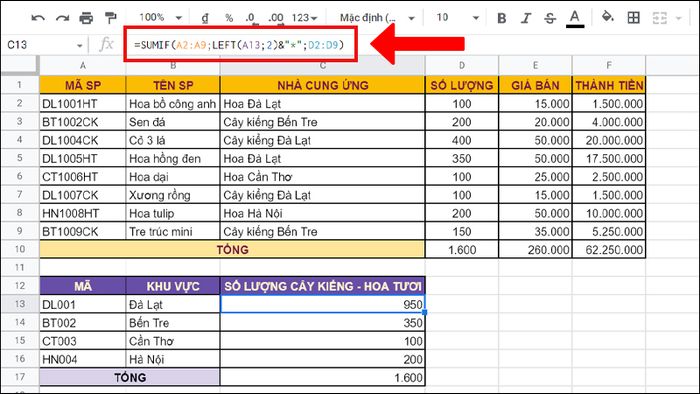Open the borders menu
This screenshot has width=700, height=394.
633,18
